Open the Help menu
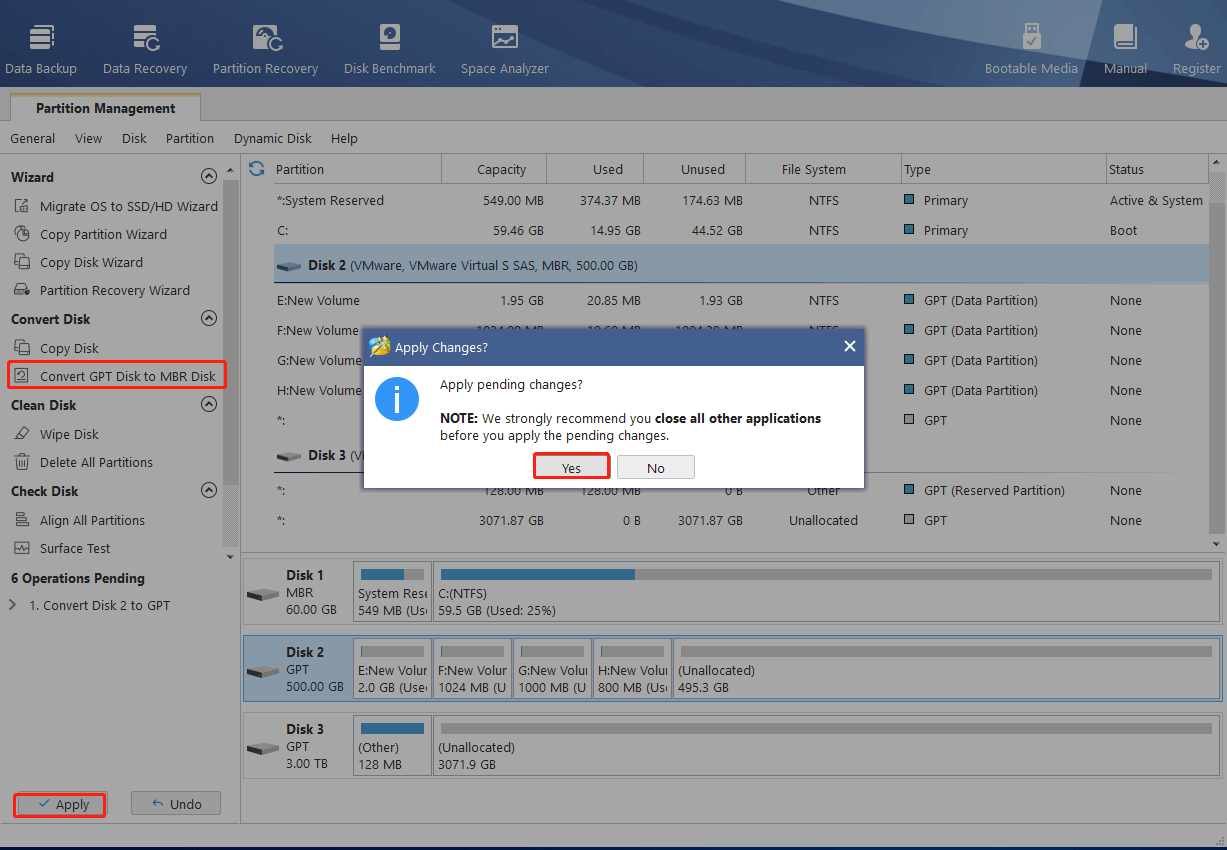Image resolution: width=1227 pixels, height=850 pixels. 344,138
